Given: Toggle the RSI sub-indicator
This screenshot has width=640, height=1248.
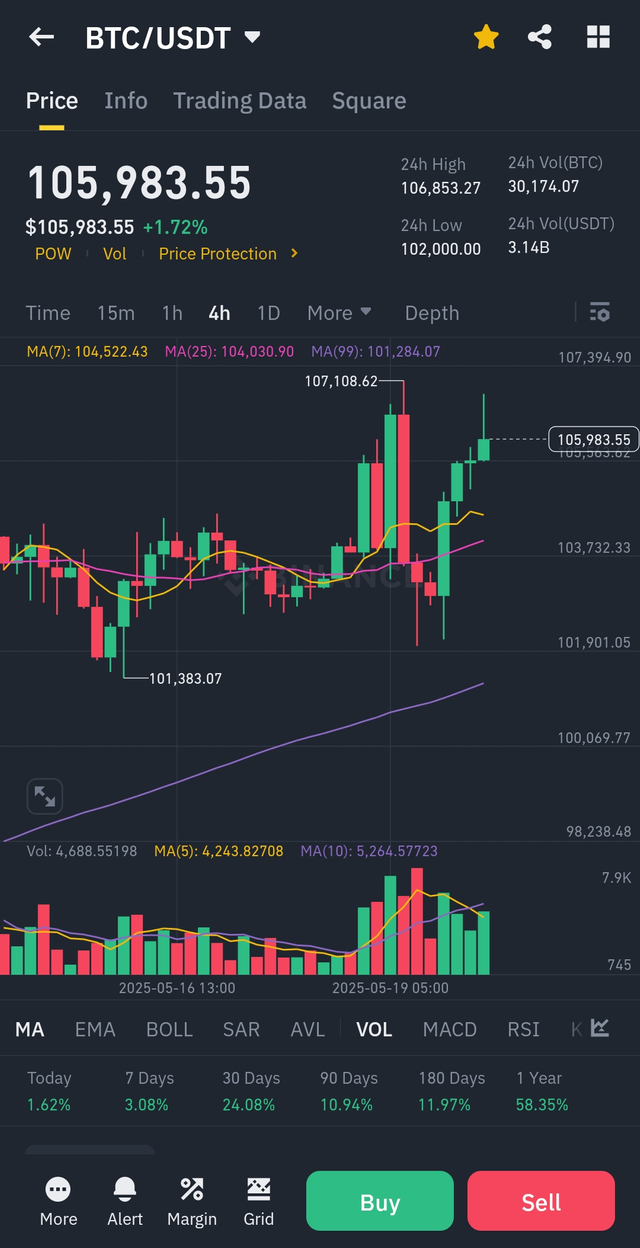Looking at the screenshot, I should click(x=523, y=1029).
